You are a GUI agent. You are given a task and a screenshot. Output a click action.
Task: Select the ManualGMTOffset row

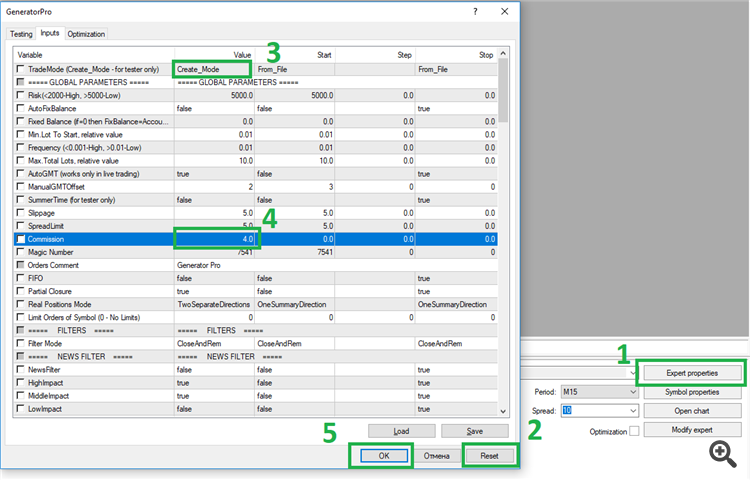[x=255, y=186]
